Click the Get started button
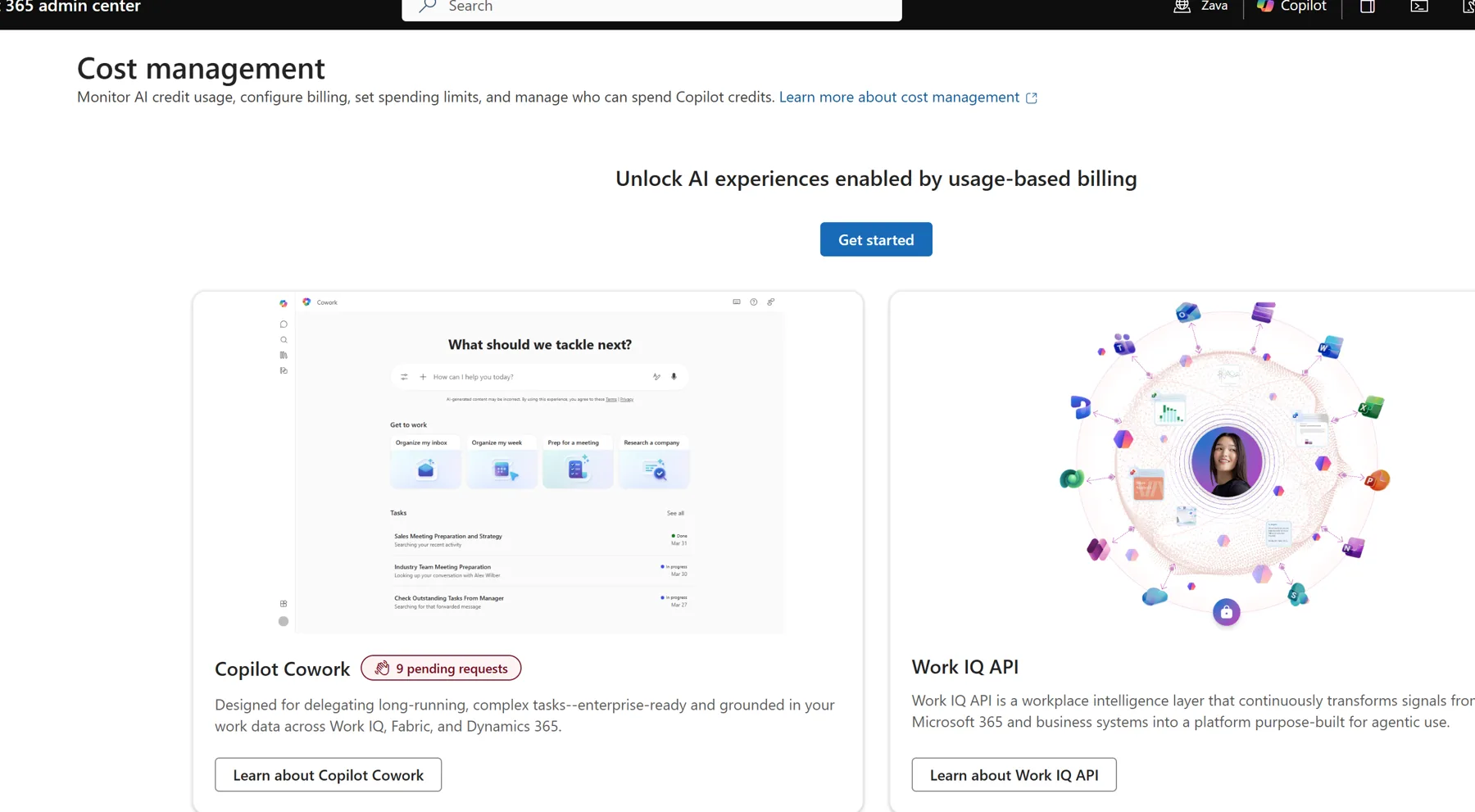Image resolution: width=1475 pixels, height=812 pixels. (x=876, y=239)
